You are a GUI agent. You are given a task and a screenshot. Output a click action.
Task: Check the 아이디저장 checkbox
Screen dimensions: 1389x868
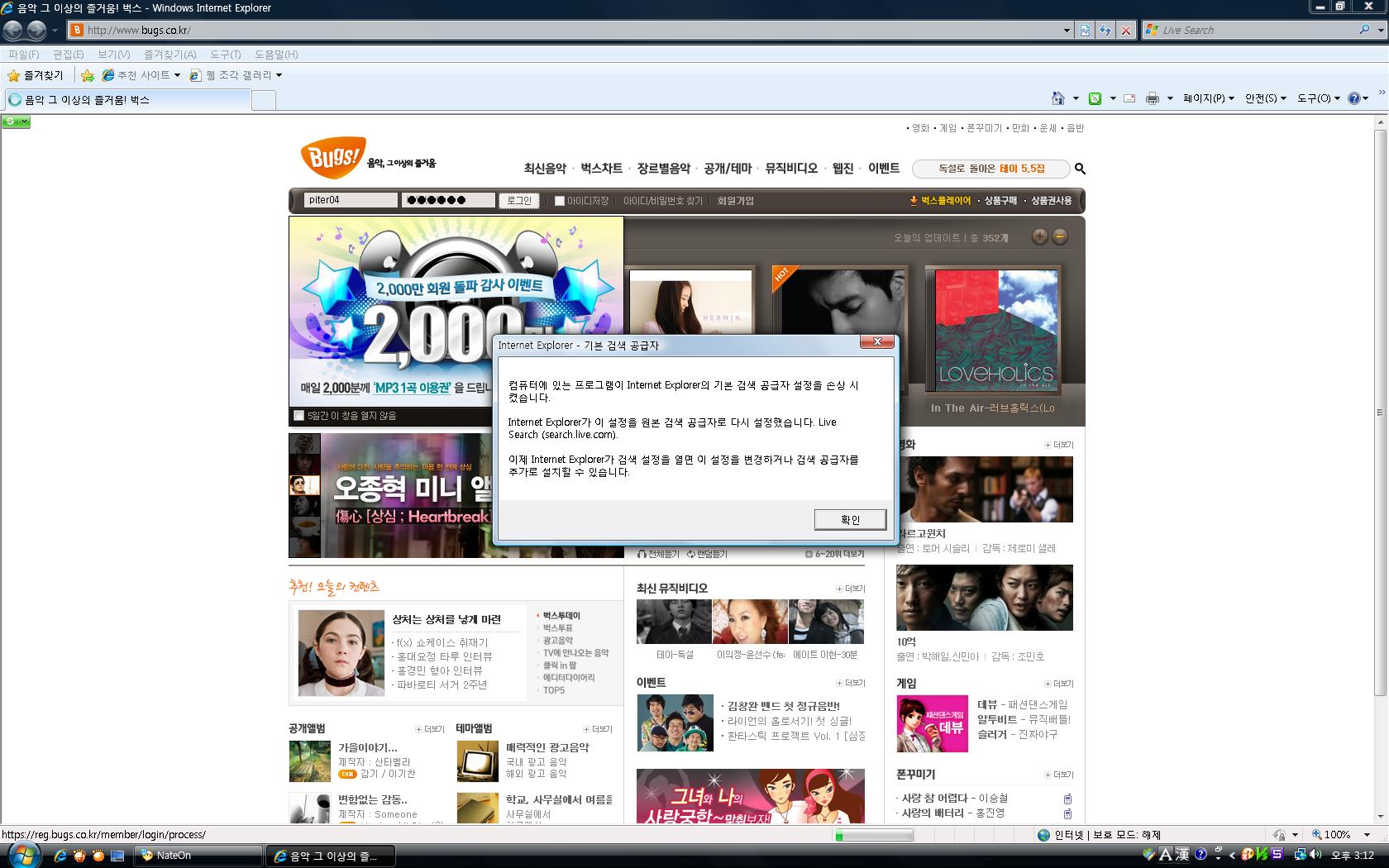560,201
